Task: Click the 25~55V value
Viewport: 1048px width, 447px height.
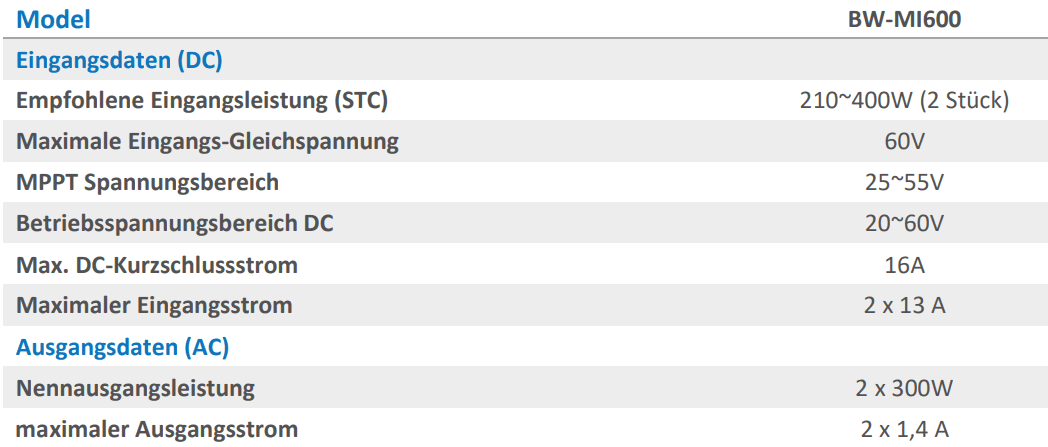Action: (x=904, y=182)
